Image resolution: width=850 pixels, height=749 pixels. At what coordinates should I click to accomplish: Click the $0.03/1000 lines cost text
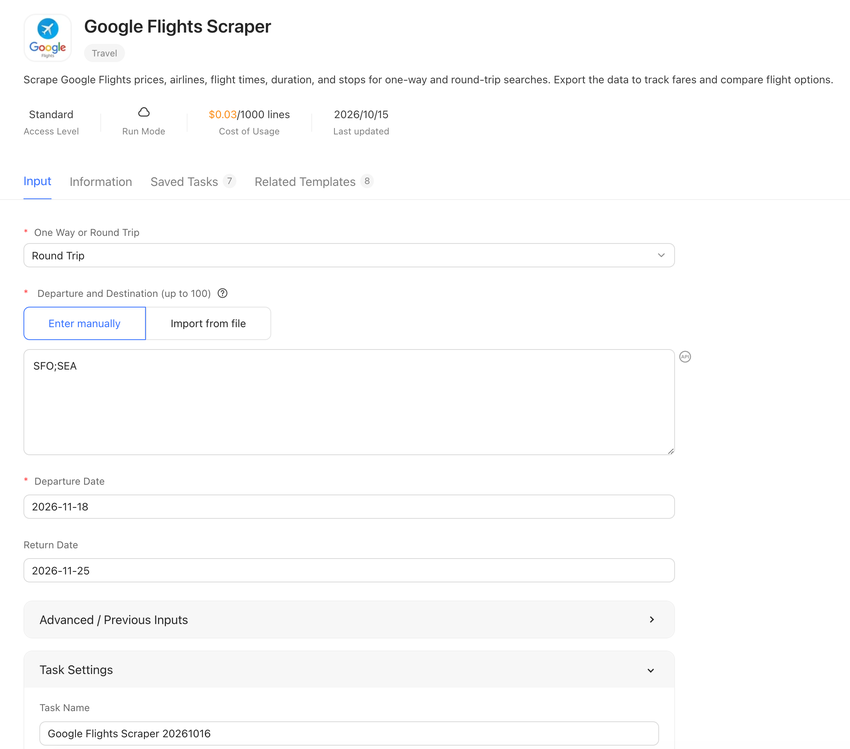coord(249,114)
